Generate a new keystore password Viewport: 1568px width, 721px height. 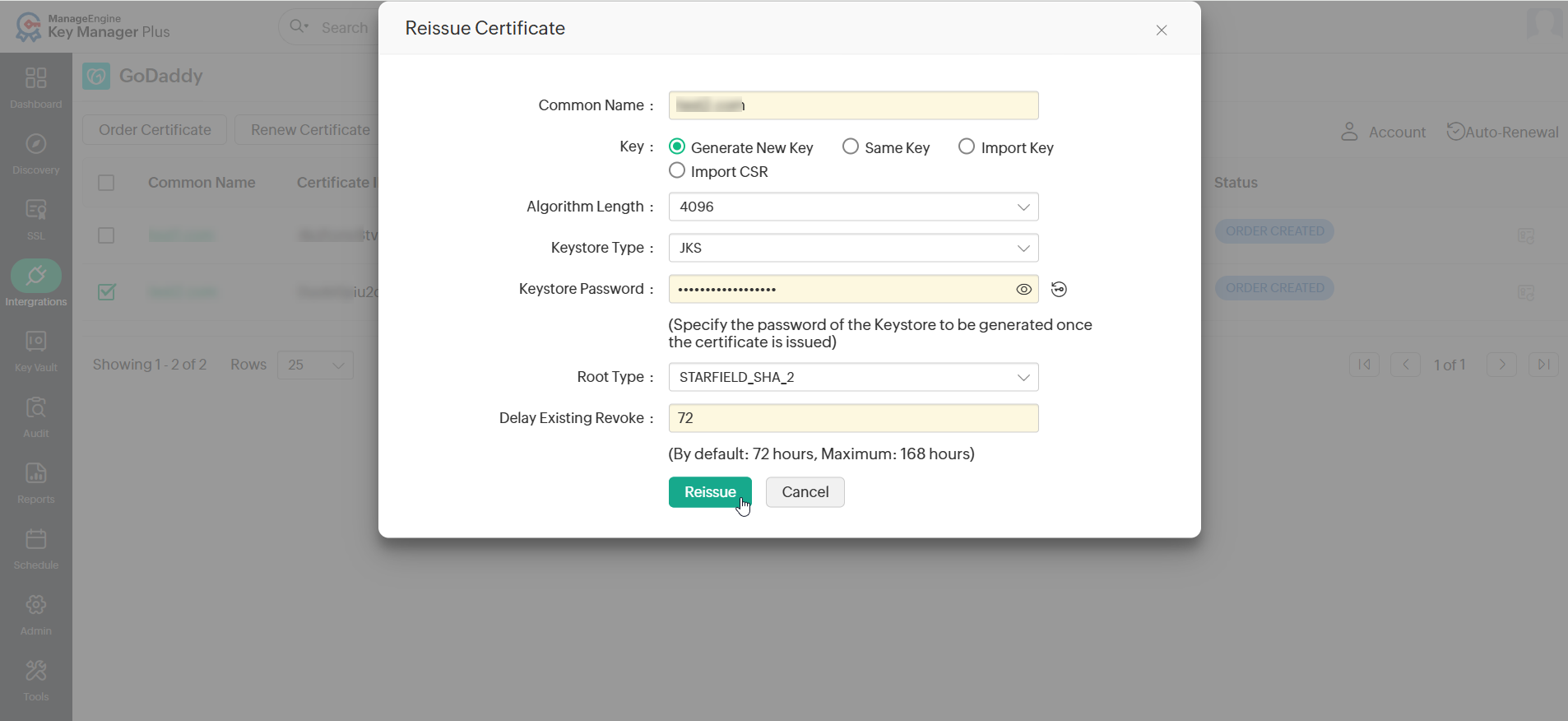click(x=1059, y=289)
